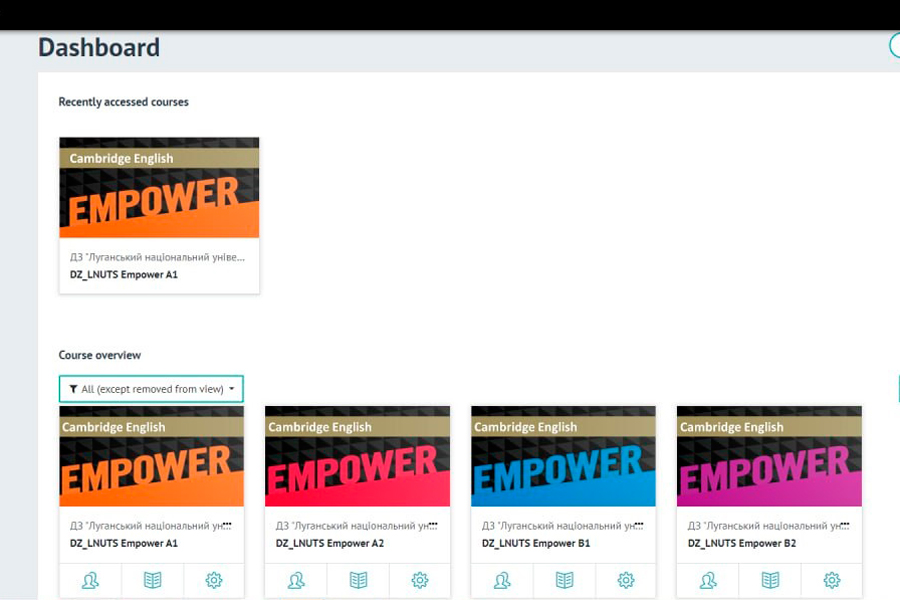Open recently accessed 'DZ_LNUTS Empower A1' link
Screen dimensions: 900x600
[x=123, y=274]
